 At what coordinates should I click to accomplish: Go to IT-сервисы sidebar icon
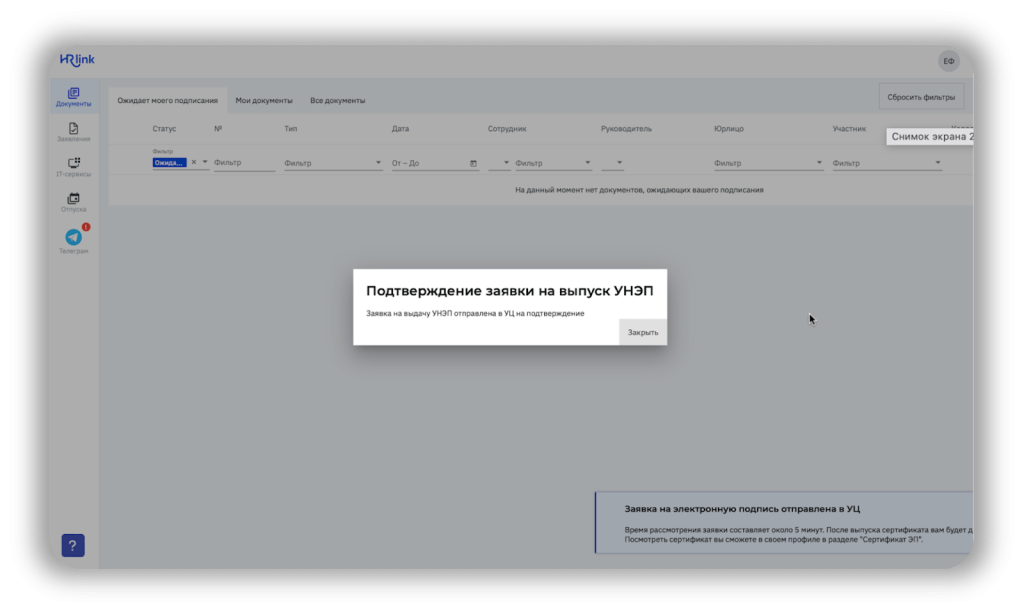coord(73,167)
